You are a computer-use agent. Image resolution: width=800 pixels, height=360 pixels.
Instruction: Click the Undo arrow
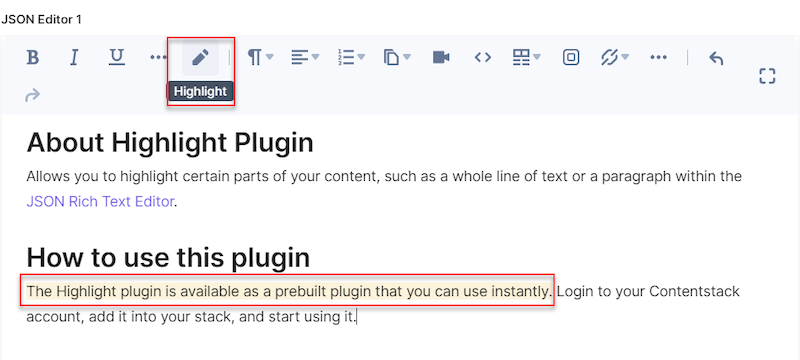716,58
